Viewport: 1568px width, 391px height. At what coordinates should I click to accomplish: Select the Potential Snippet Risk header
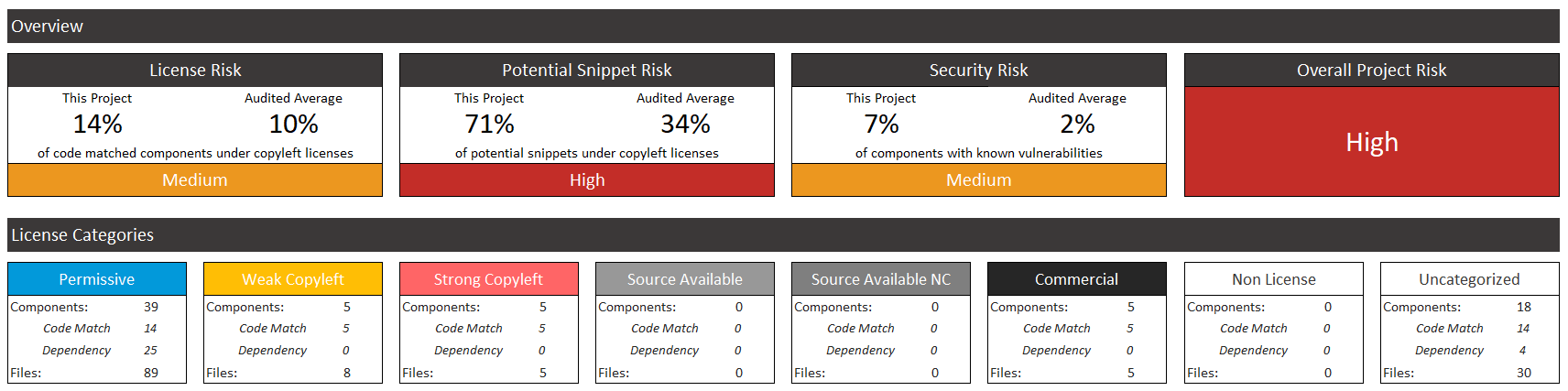[587, 71]
